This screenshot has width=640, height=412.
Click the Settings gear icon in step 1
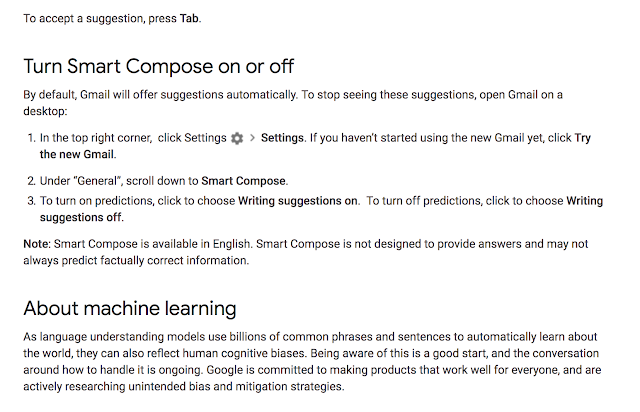(x=237, y=138)
